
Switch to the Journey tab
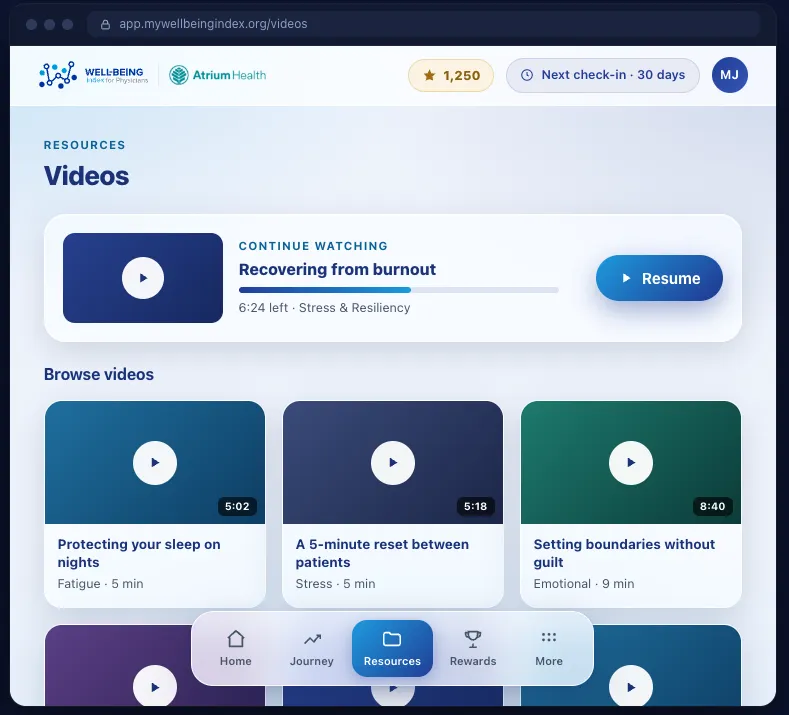(x=311, y=649)
